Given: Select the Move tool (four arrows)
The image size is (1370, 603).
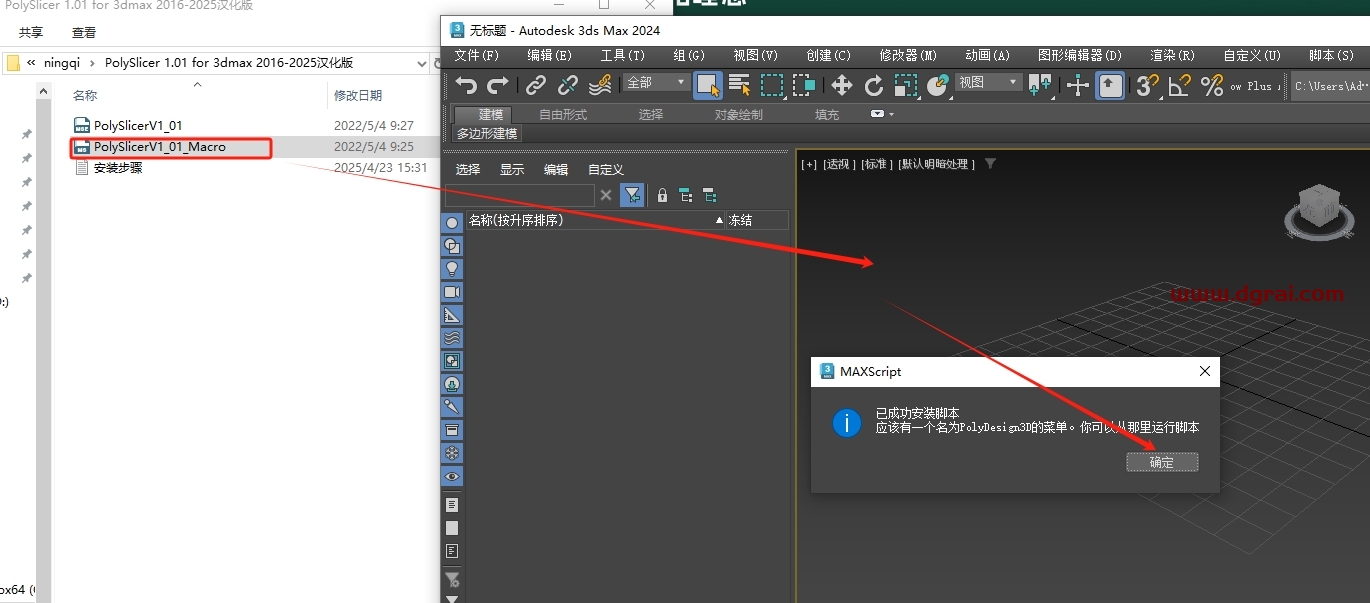Looking at the screenshot, I should pyautogui.click(x=842, y=85).
